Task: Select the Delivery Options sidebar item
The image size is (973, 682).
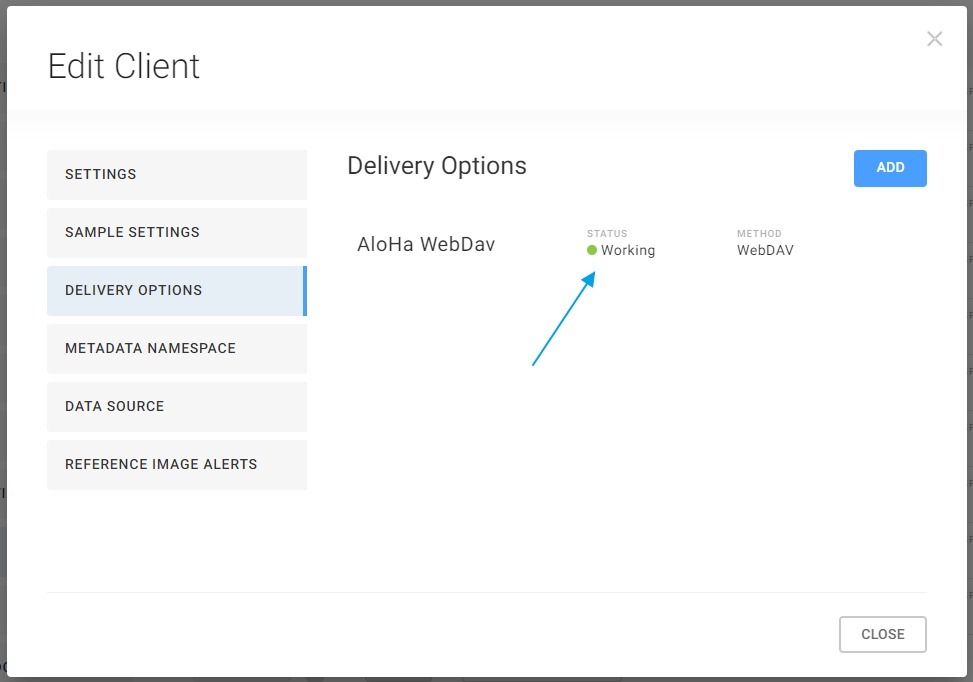Action: click(x=176, y=291)
